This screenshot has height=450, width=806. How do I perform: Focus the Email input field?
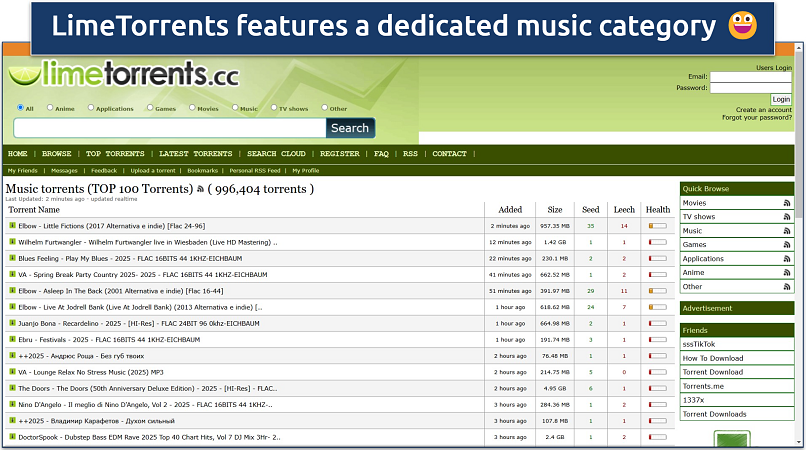click(750, 77)
